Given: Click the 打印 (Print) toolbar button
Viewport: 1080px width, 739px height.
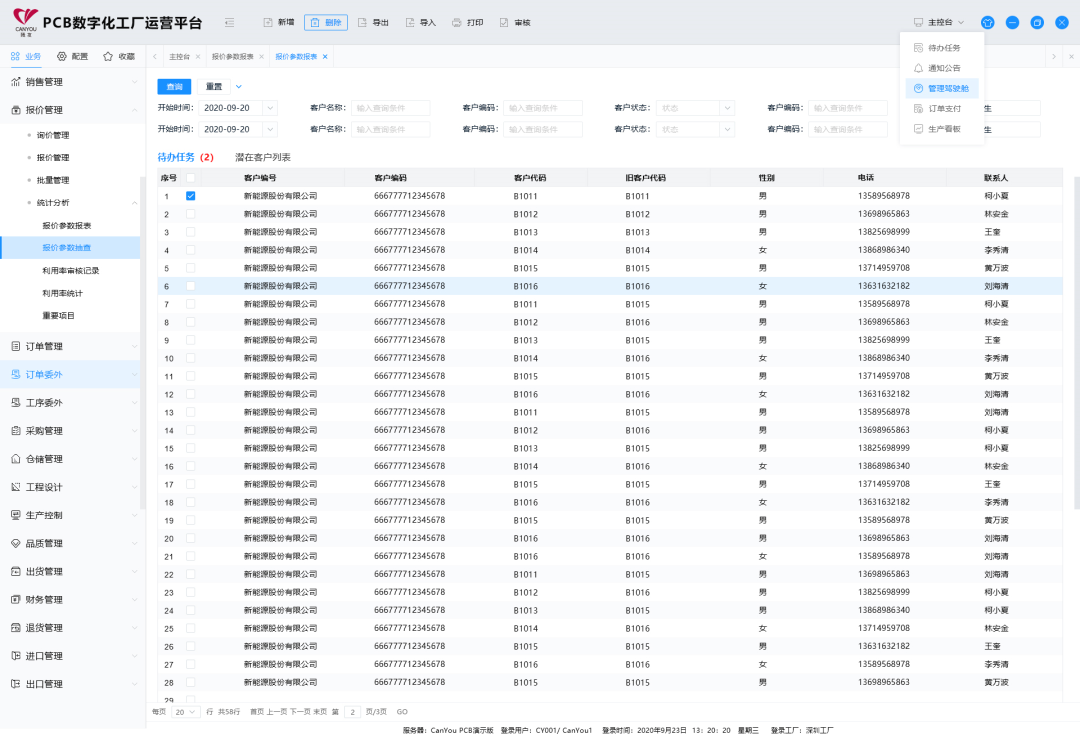Looking at the screenshot, I should (467, 22).
